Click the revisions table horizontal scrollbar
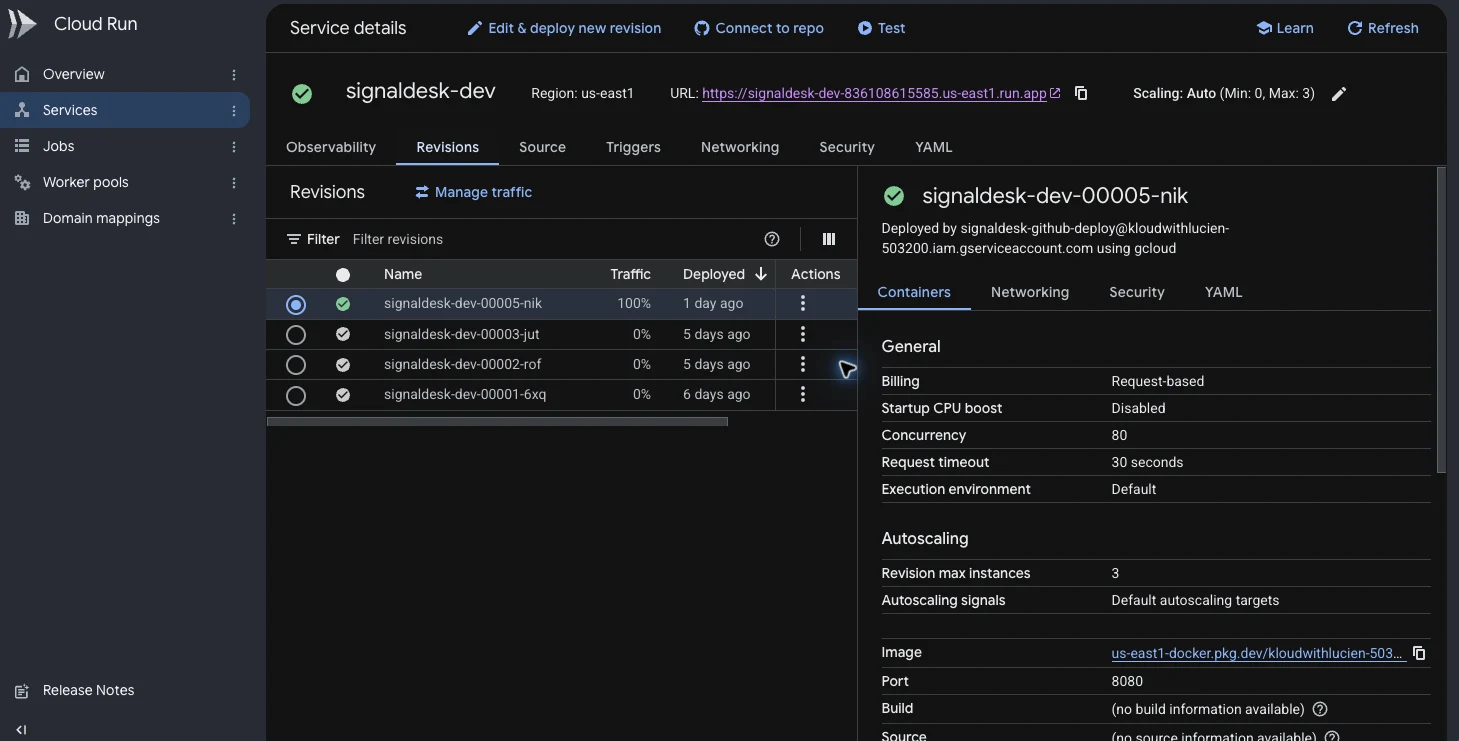This screenshot has height=741, width=1459. coord(497,422)
